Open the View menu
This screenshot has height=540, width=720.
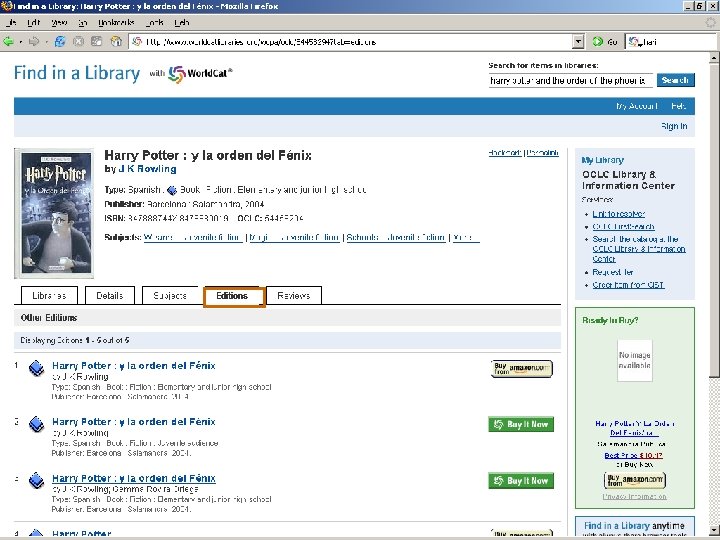(59, 22)
